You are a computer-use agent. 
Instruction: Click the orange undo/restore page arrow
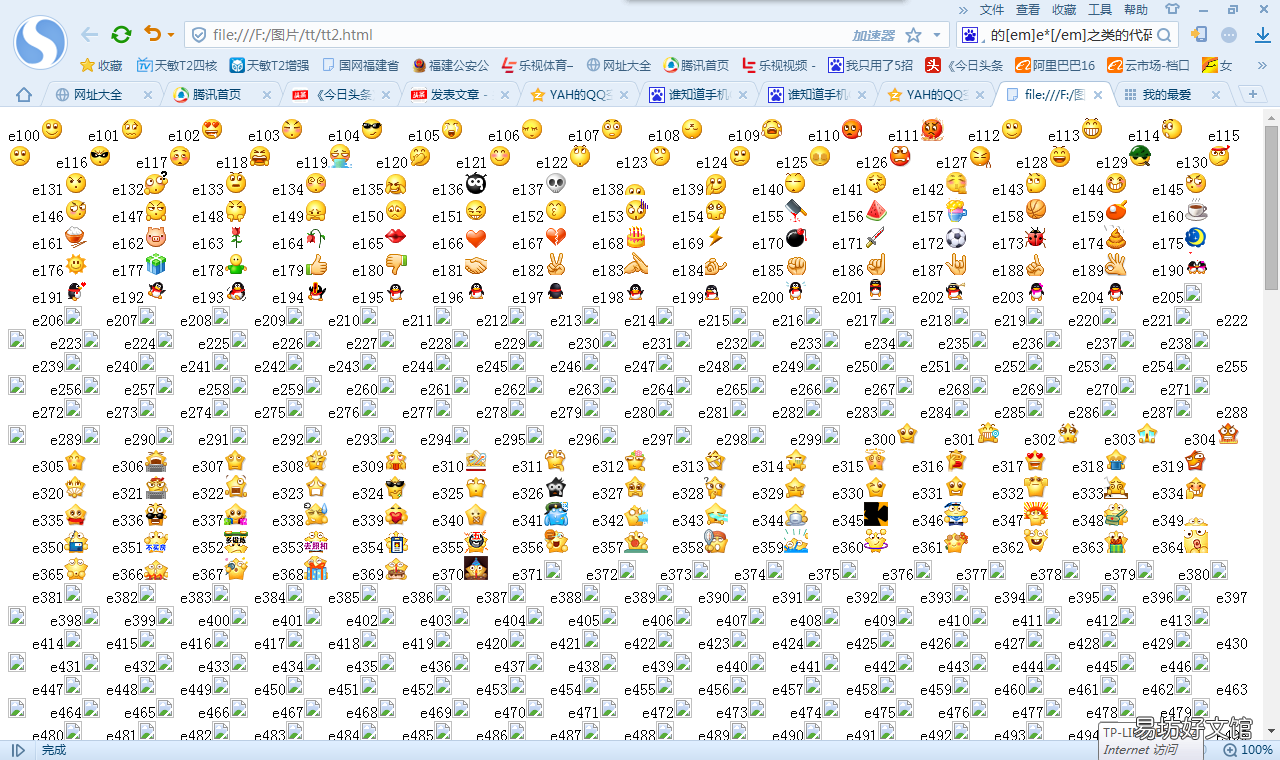point(152,35)
